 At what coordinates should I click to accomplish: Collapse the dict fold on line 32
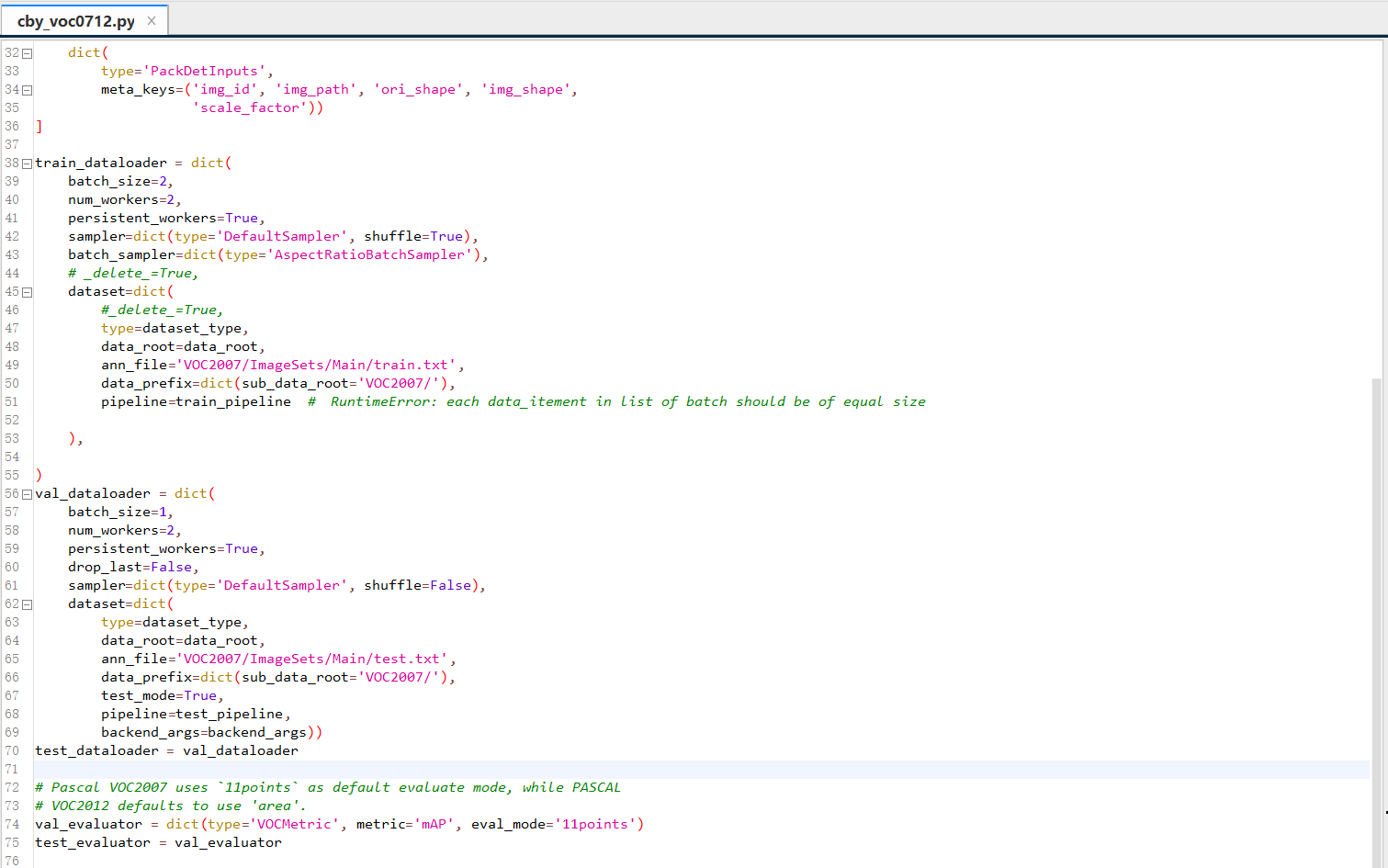(25, 52)
